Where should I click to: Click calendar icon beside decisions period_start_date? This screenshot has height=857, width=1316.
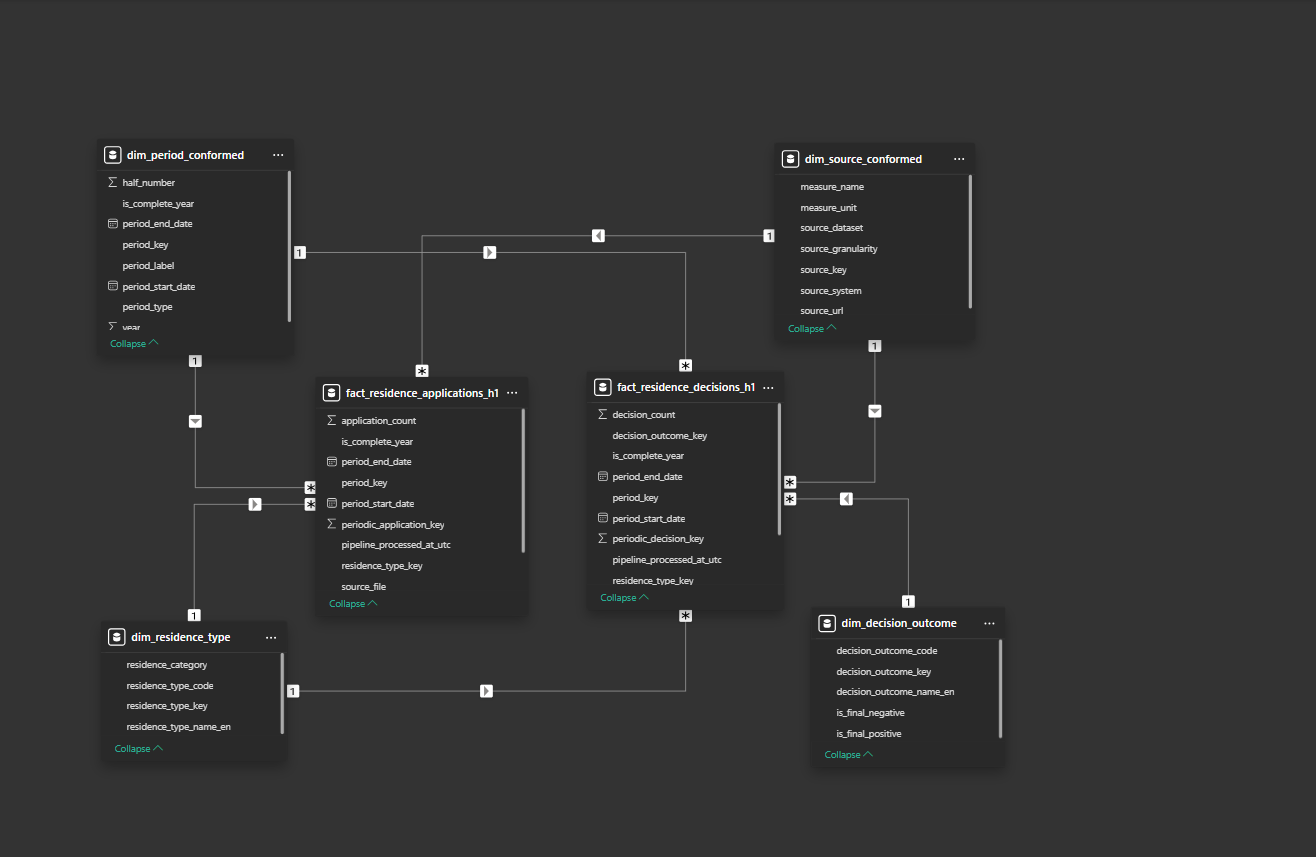pos(602,518)
